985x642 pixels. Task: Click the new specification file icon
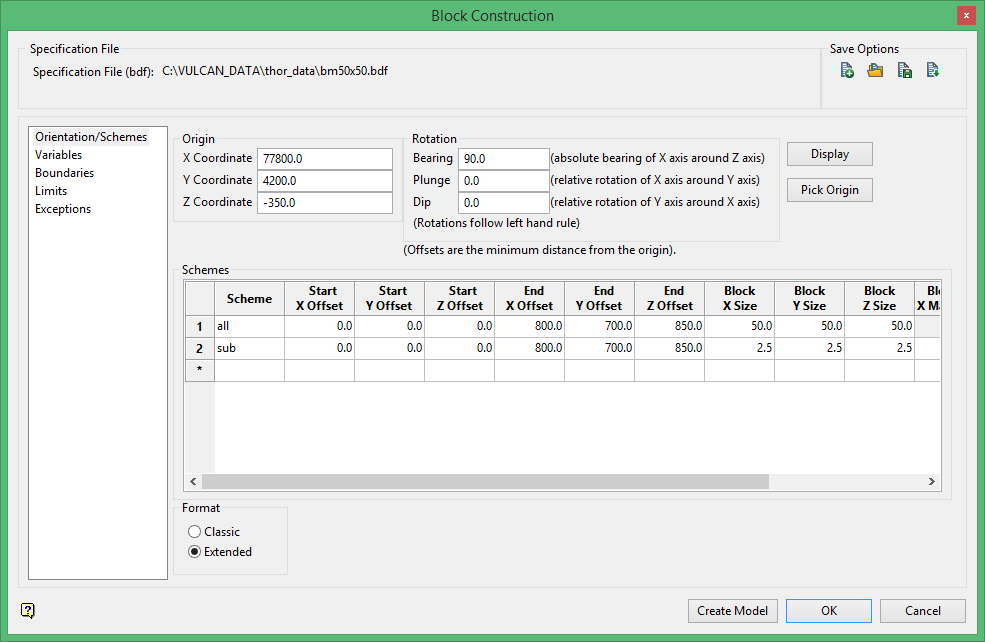pyautogui.click(x=847, y=70)
